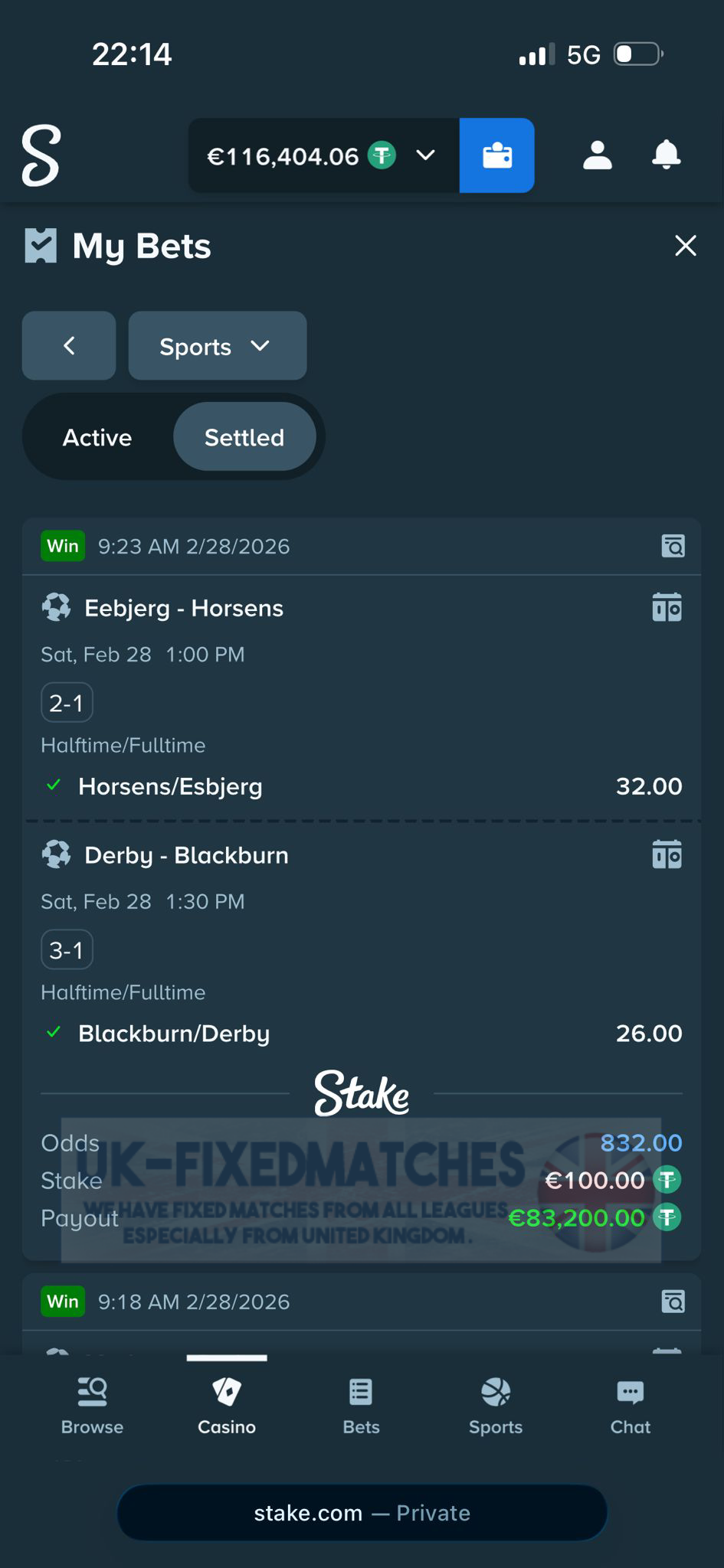Image resolution: width=724 pixels, height=1568 pixels.
Task: Keep Settled bets selected
Action: click(244, 436)
